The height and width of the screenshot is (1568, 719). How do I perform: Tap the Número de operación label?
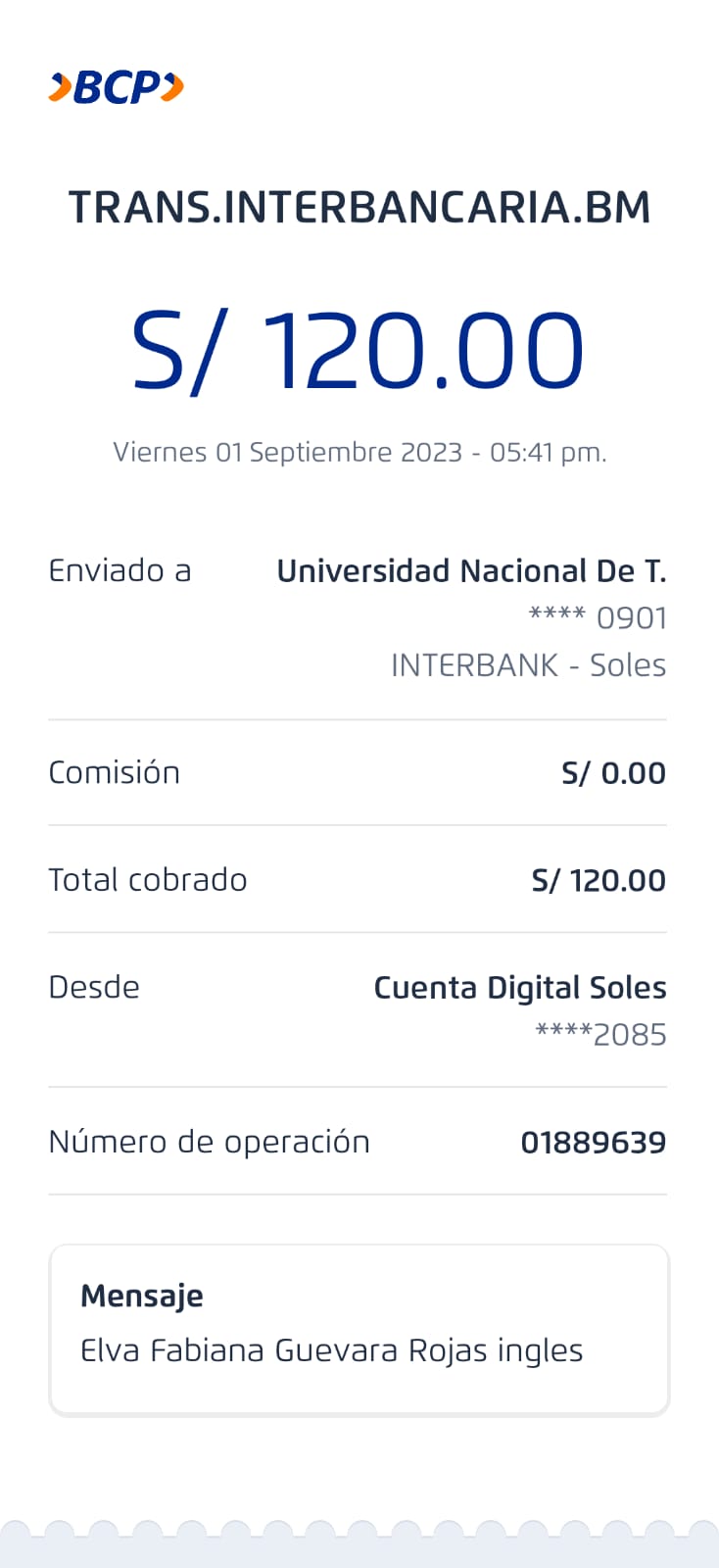click(209, 1143)
